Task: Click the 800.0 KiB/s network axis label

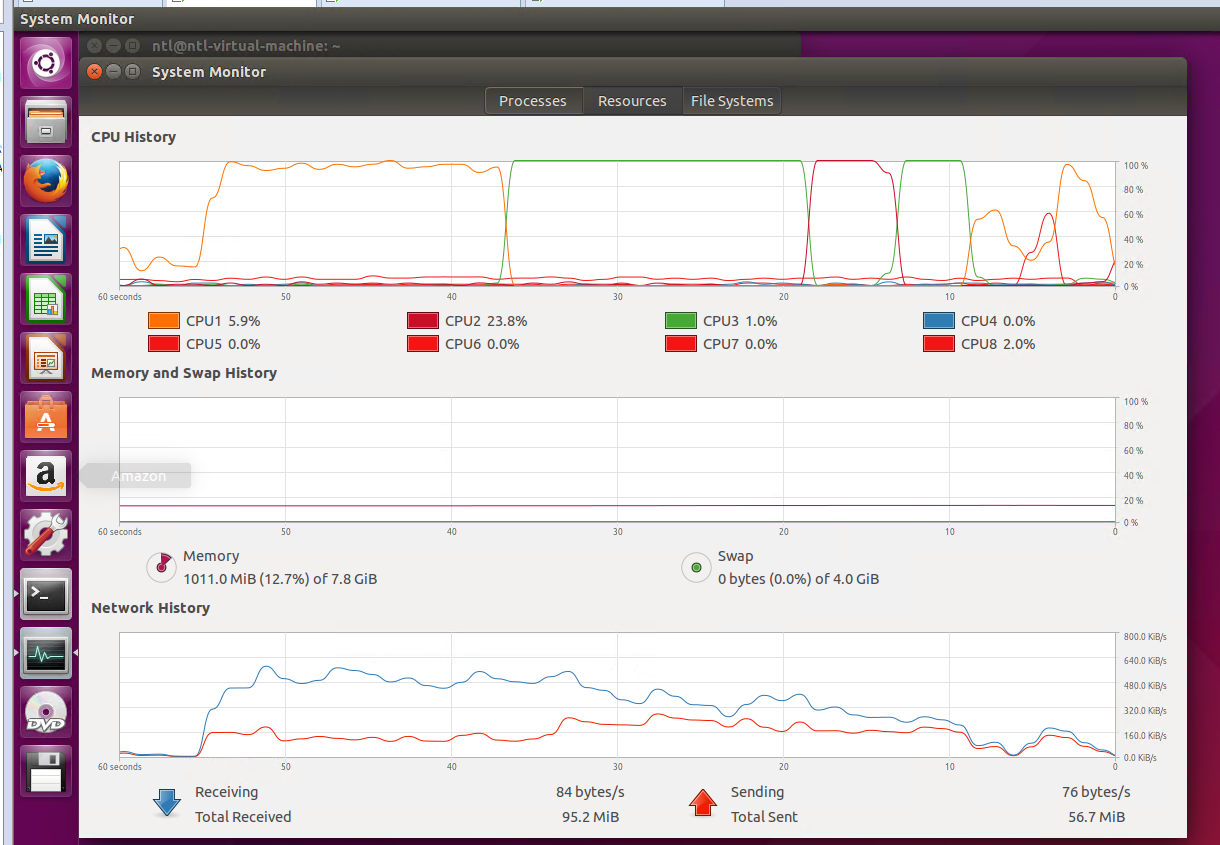Action: coord(1145,637)
